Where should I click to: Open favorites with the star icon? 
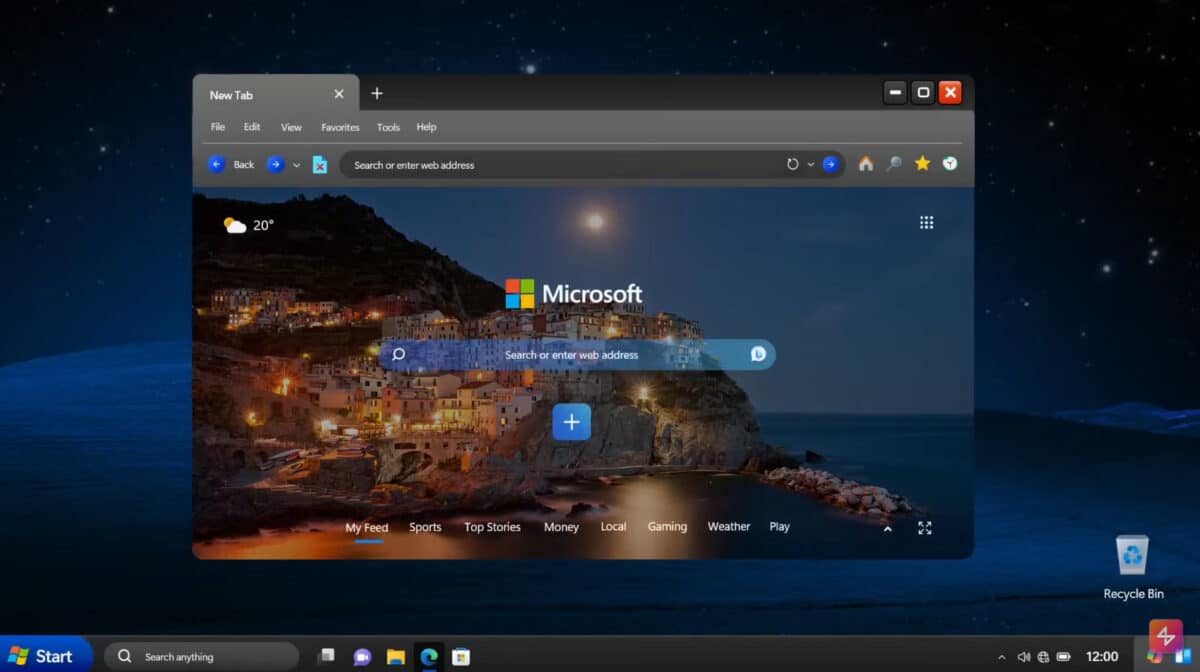click(x=922, y=164)
